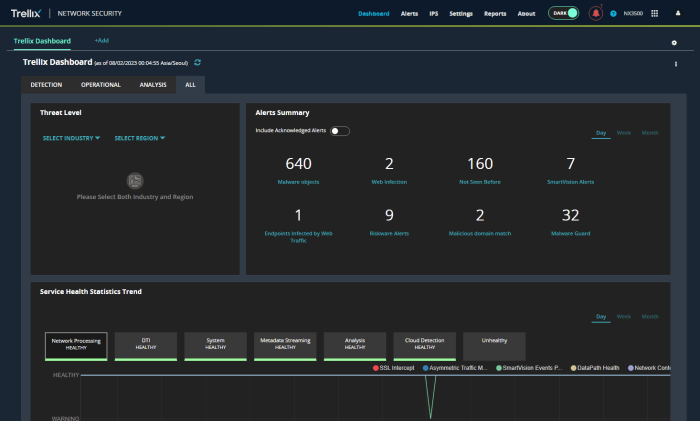Switch to the Operational tab
Image resolution: width=700 pixels, height=421 pixels.
[x=101, y=85]
